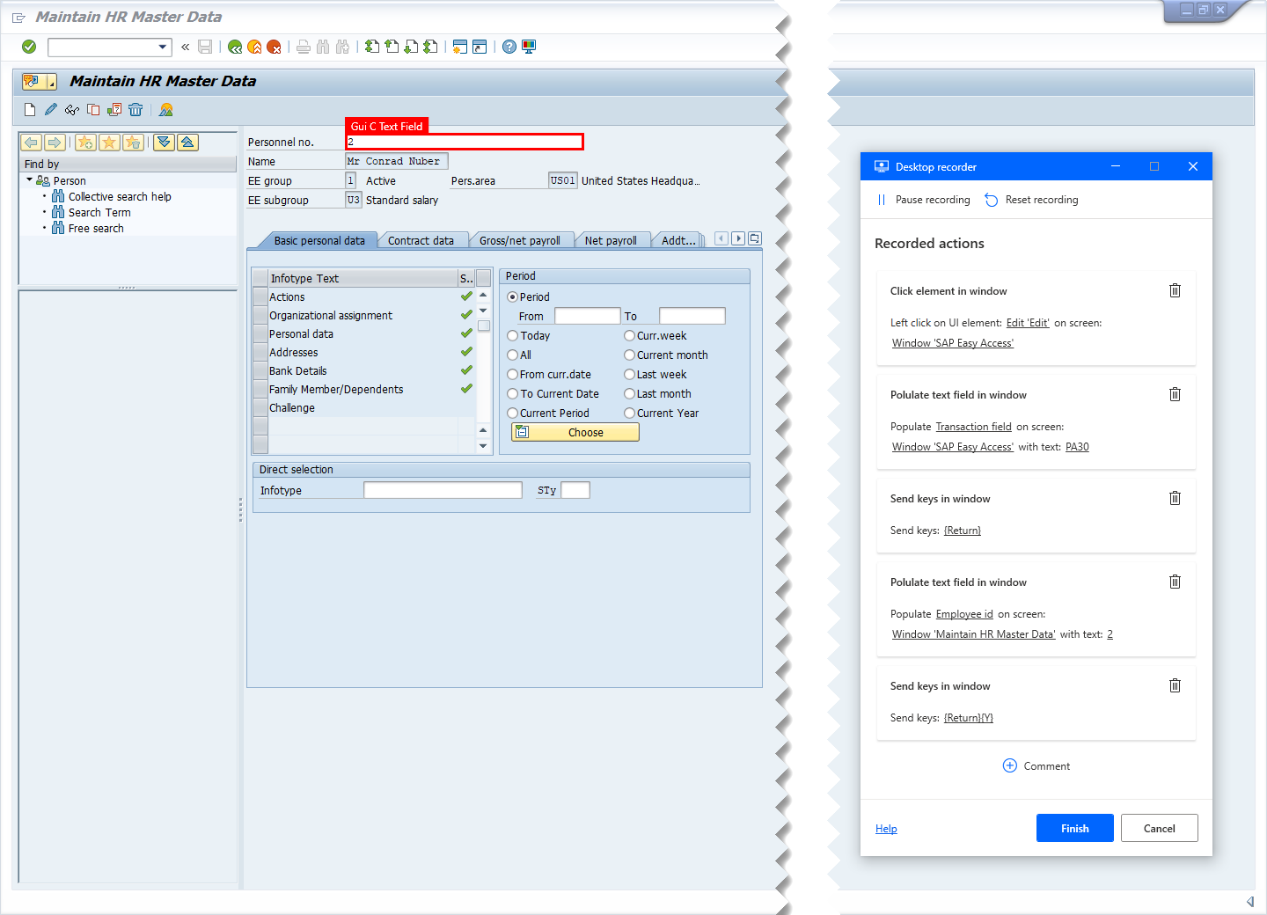The width and height of the screenshot is (1267, 915).
Task: Click Reset recording in Desktop recorder
Action: point(1031,200)
